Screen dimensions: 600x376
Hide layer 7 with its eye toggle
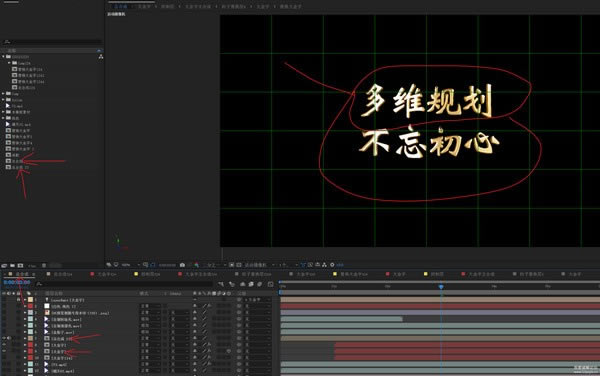tap(5, 339)
